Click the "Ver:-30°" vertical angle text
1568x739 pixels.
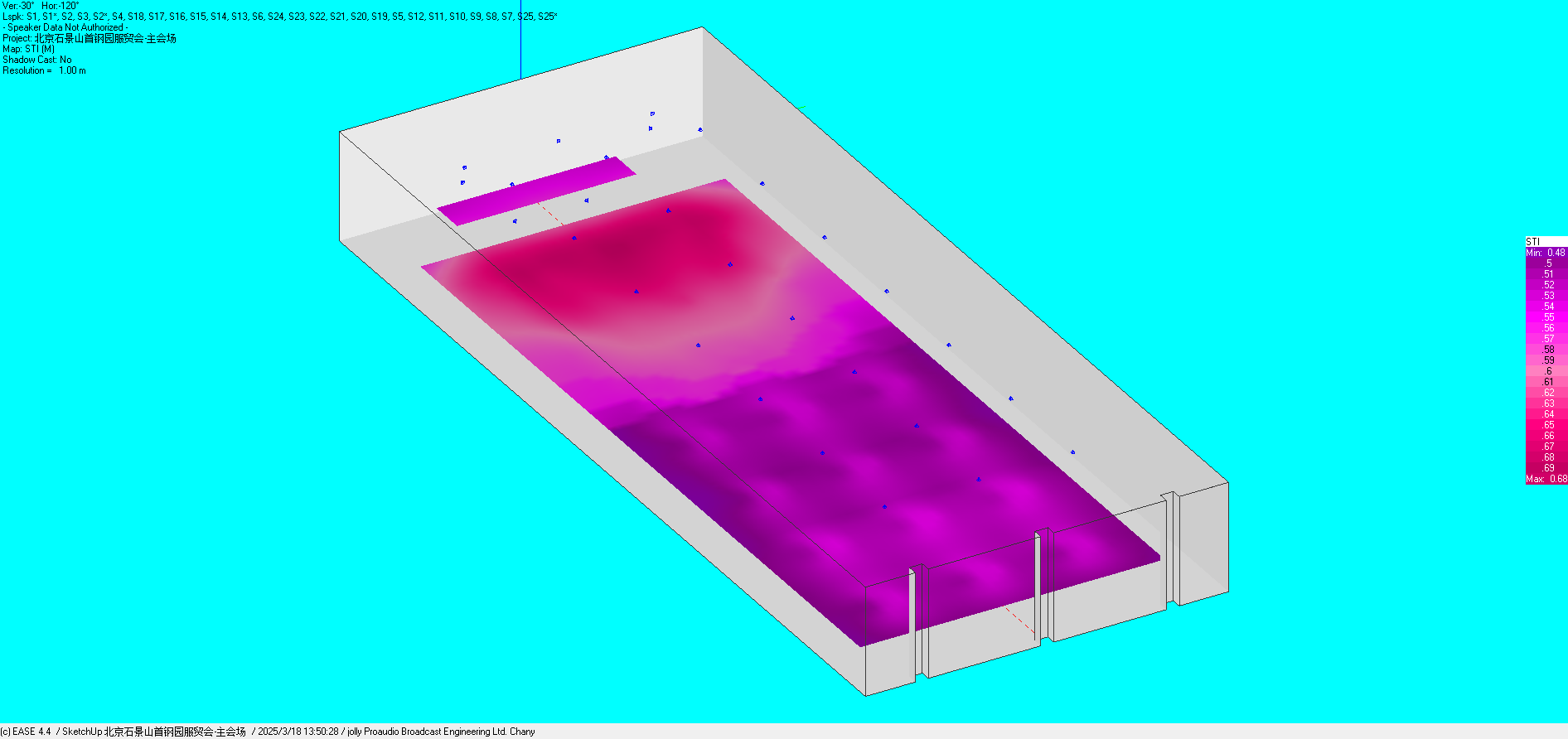[17, 6]
